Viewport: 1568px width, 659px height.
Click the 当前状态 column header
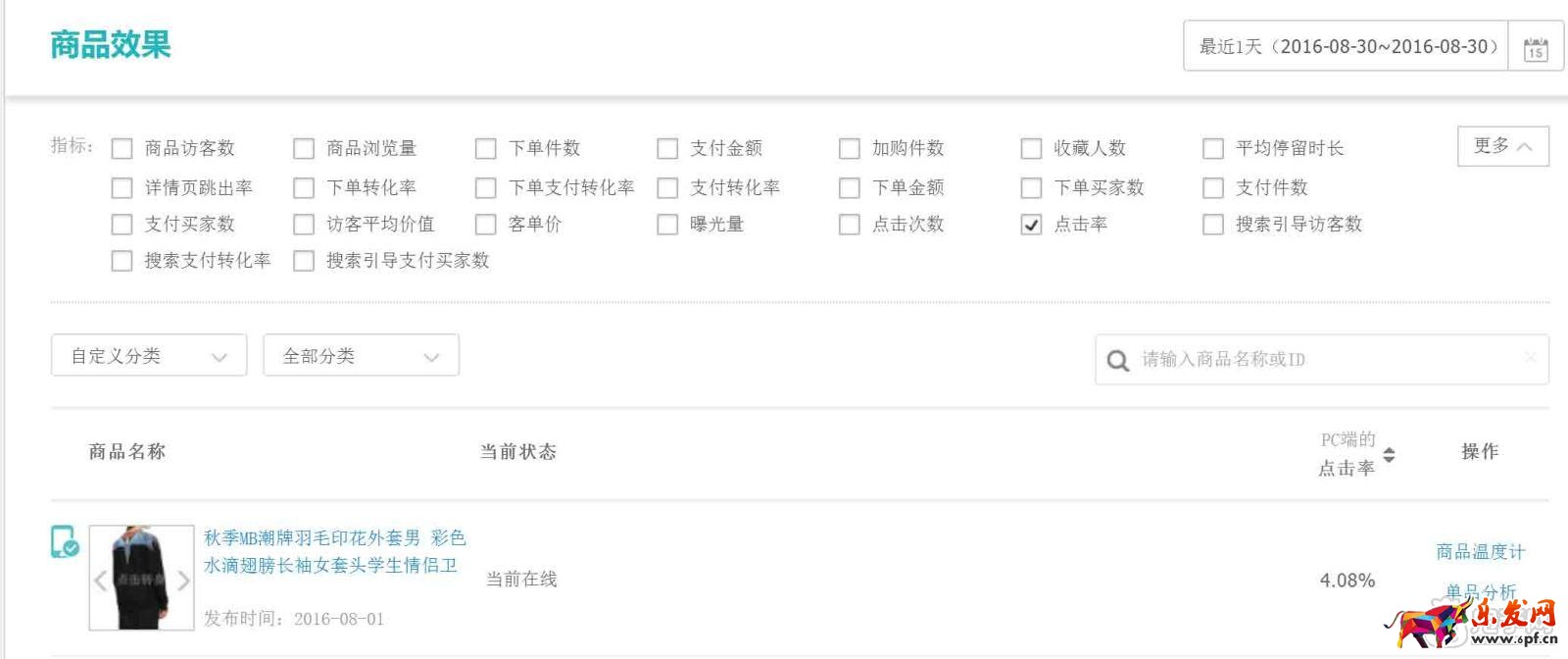tap(518, 452)
